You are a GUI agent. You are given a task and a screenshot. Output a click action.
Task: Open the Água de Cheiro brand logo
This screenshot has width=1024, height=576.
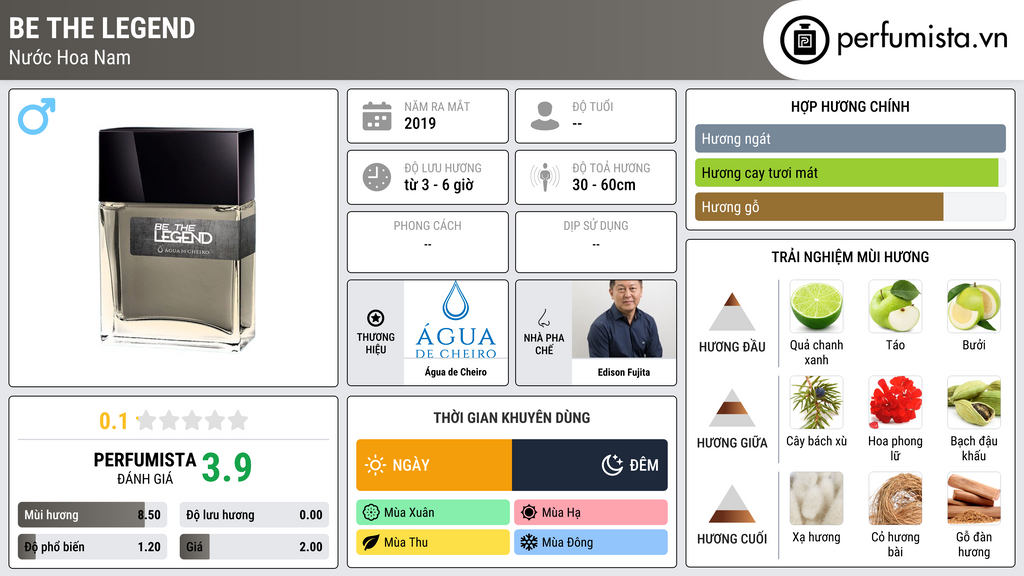coord(456,320)
